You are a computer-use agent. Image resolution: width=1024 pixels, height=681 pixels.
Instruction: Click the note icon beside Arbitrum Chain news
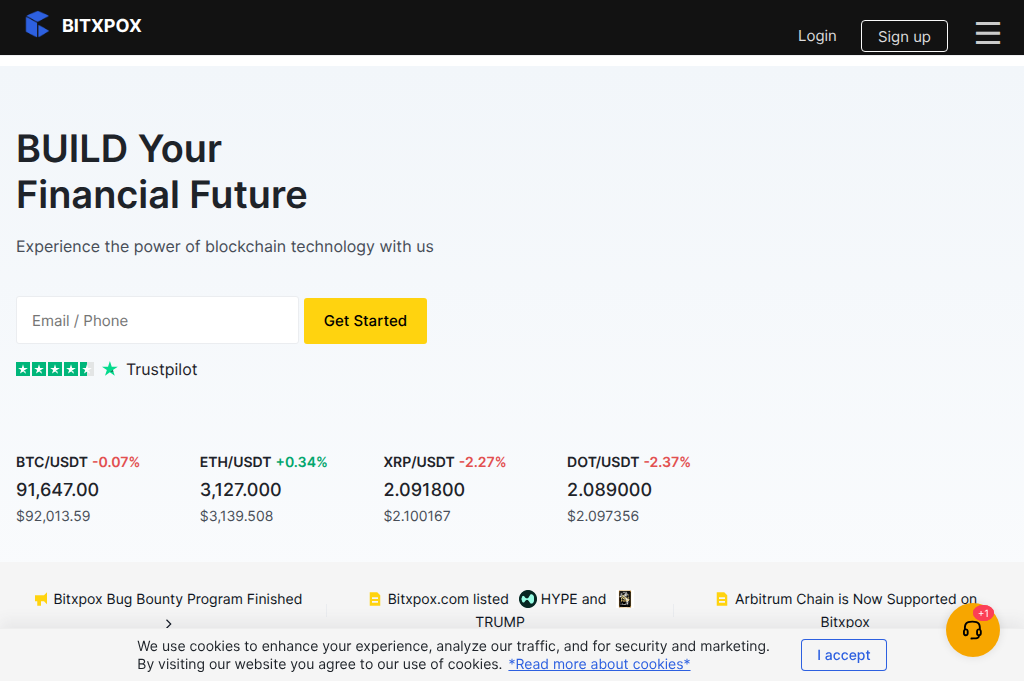click(722, 599)
